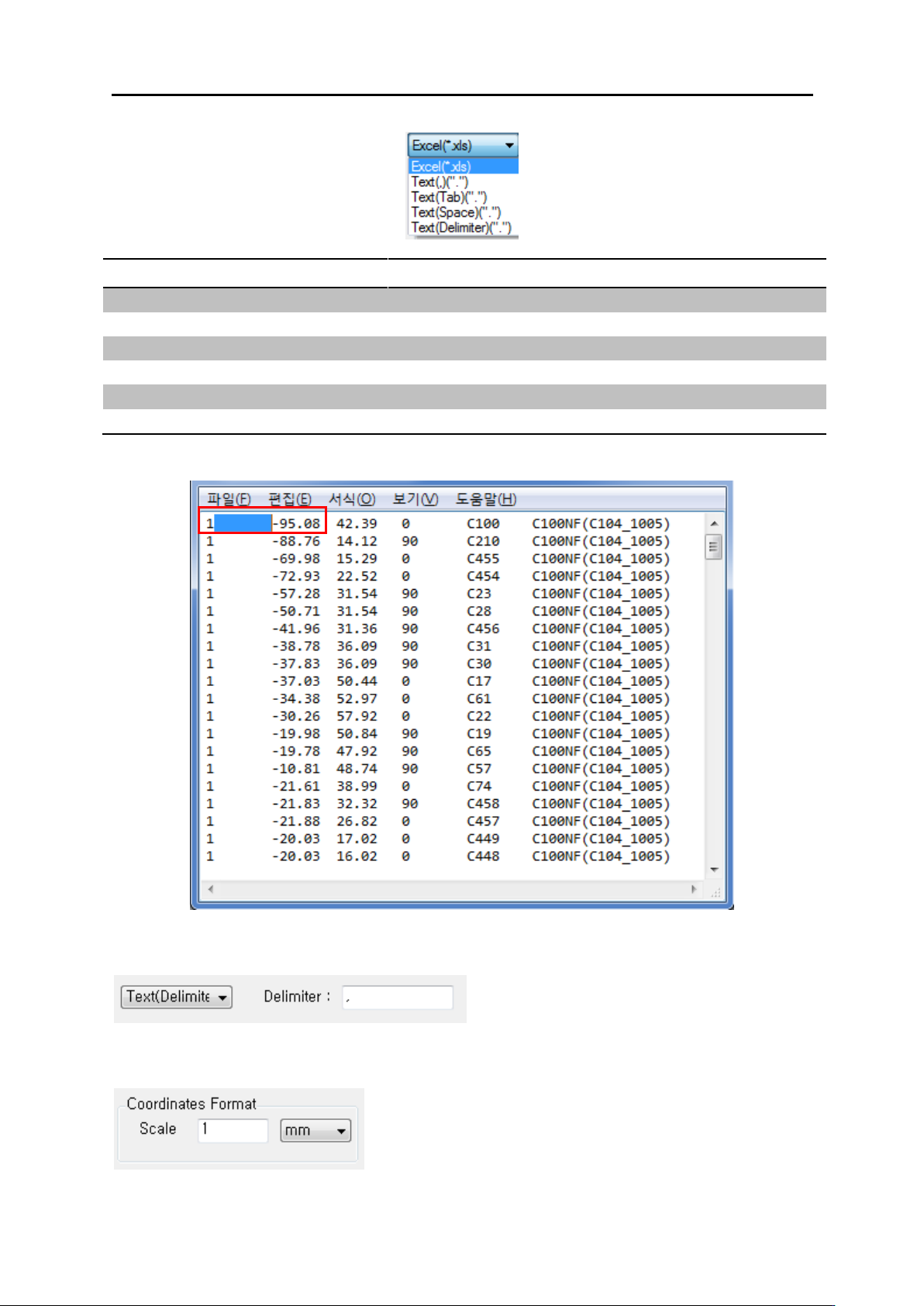Click the reference C448
The height and width of the screenshot is (1306, 924).
tap(483, 856)
